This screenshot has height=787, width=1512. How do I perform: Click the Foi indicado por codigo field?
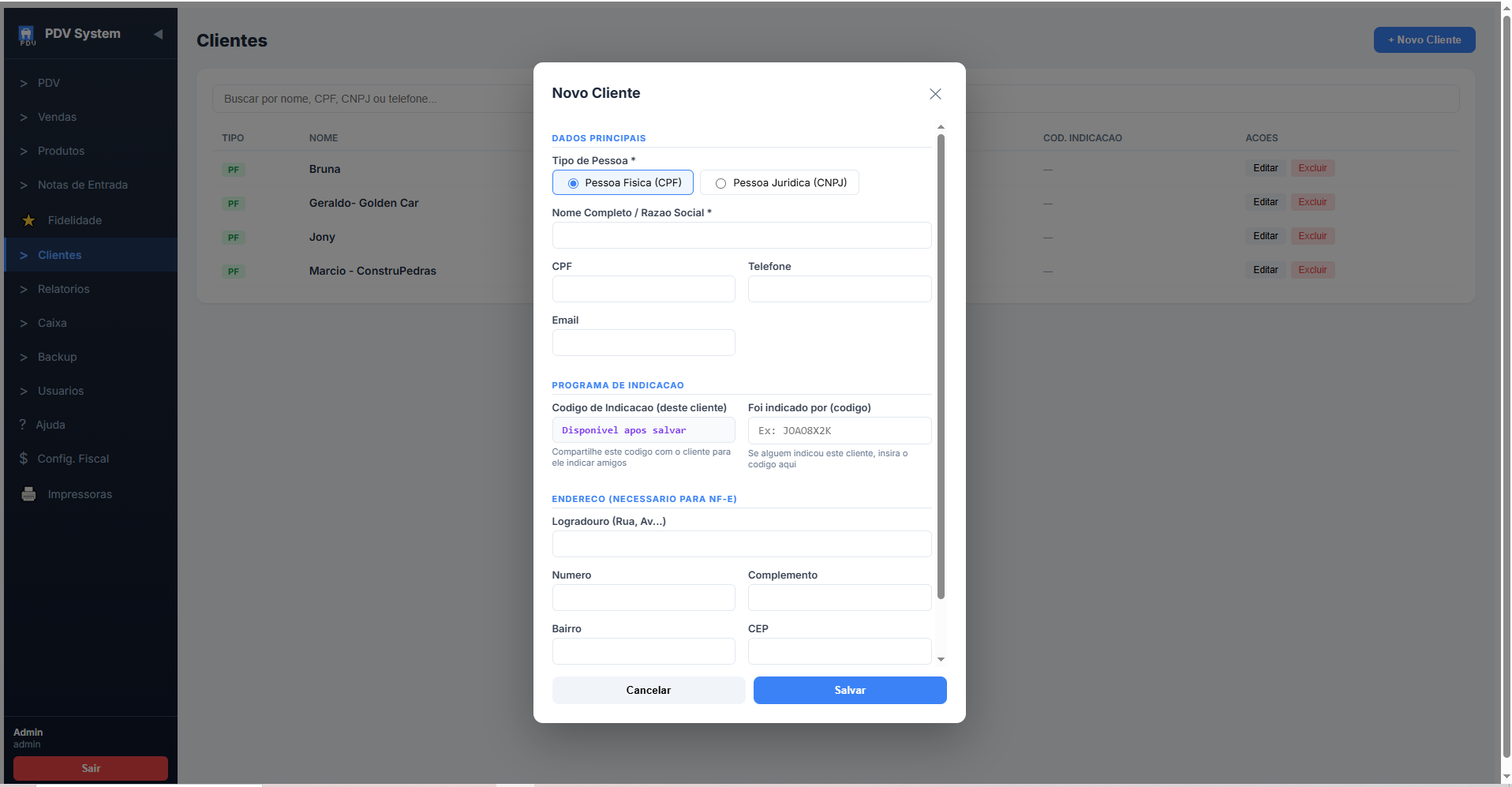coord(839,431)
